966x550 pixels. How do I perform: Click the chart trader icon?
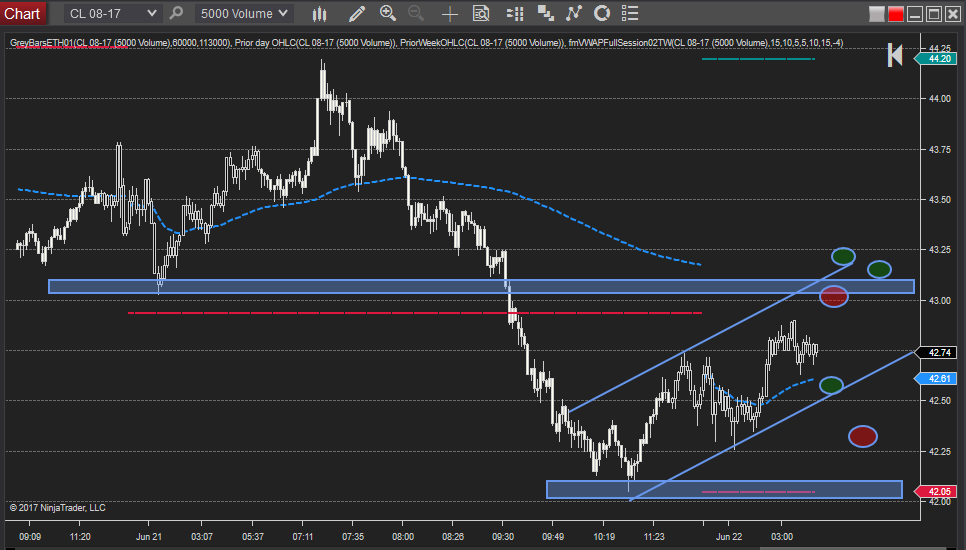coord(515,14)
